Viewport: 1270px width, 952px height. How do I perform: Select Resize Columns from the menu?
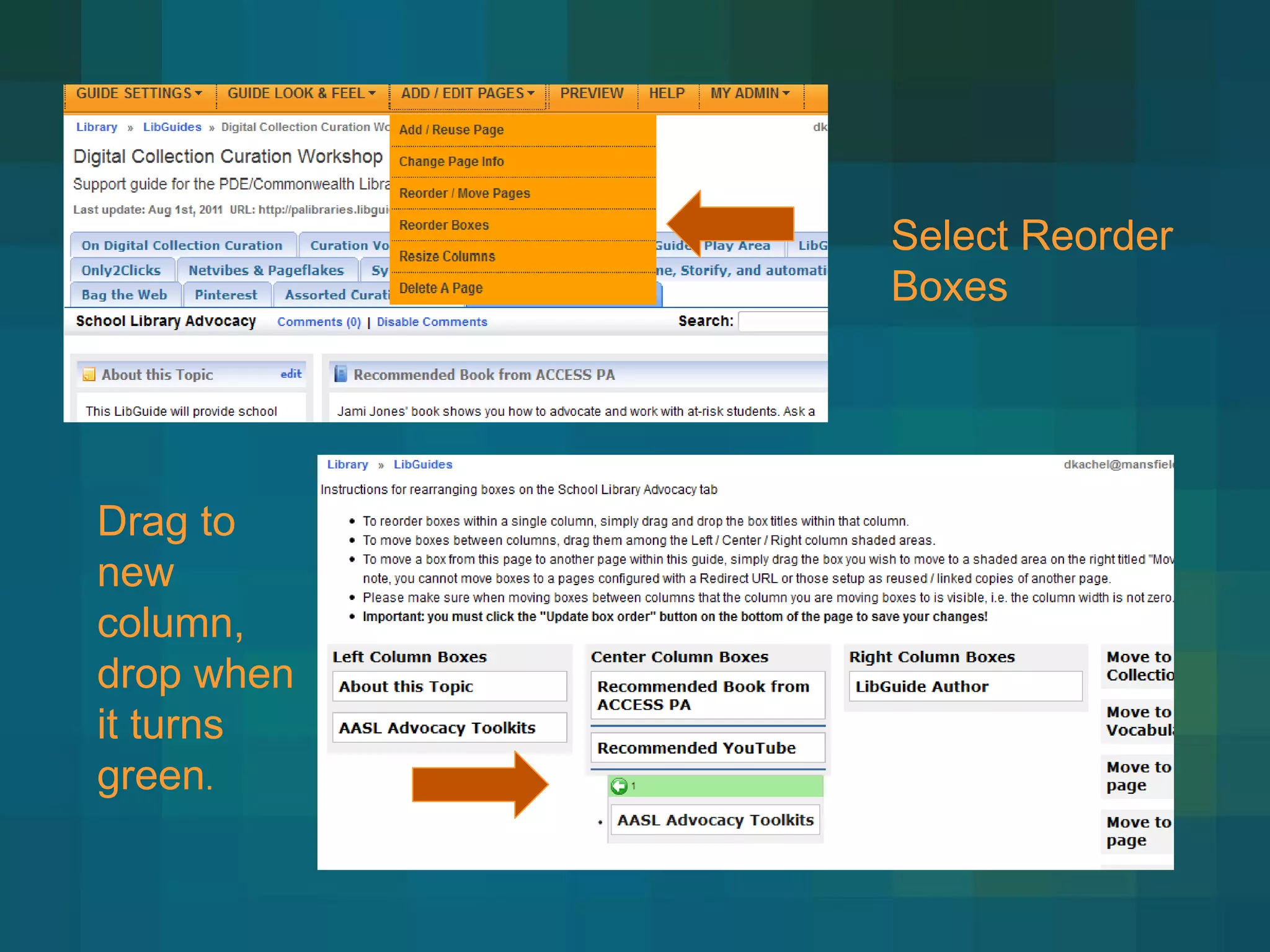tap(523, 257)
